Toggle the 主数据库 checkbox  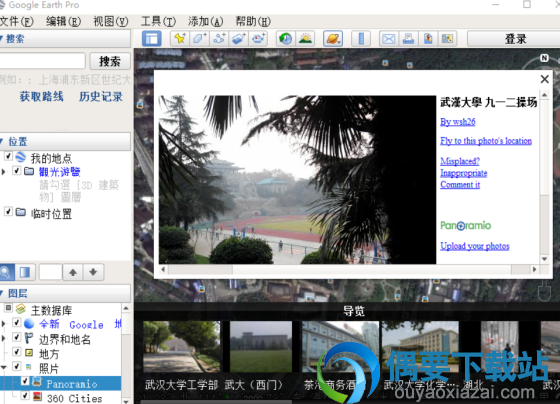9,308
